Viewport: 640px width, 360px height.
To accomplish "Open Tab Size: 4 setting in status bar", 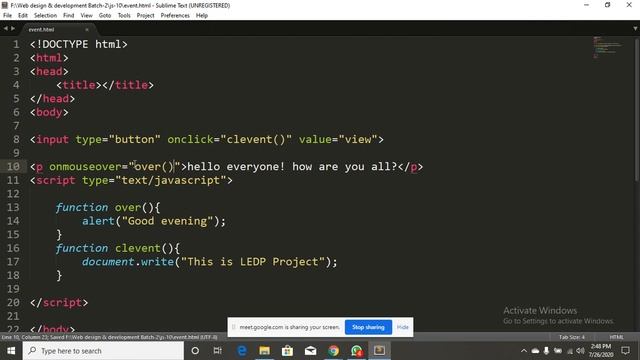I will (x=572, y=337).
